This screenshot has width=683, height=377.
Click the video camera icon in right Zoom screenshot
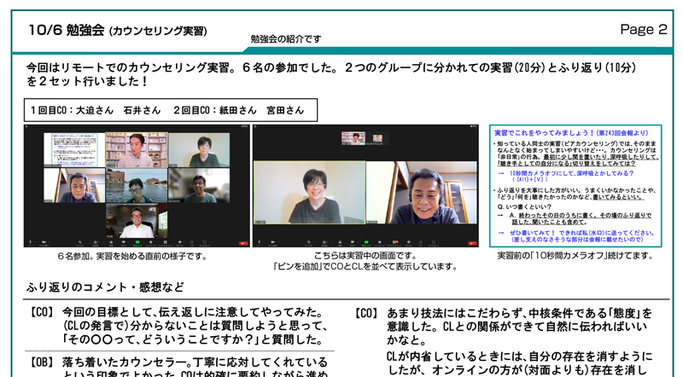(x=274, y=242)
